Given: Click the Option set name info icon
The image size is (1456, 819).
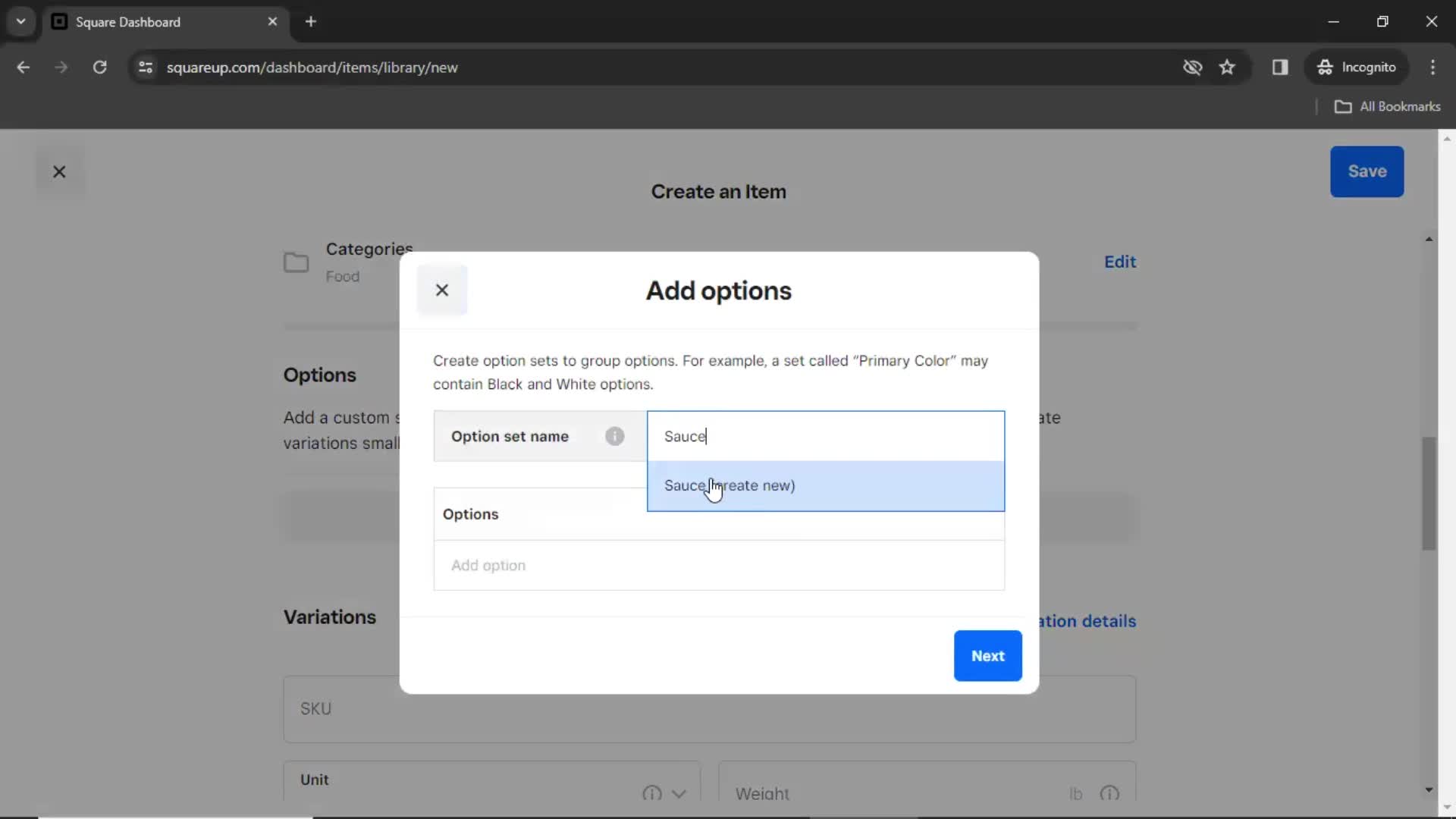Looking at the screenshot, I should (615, 436).
